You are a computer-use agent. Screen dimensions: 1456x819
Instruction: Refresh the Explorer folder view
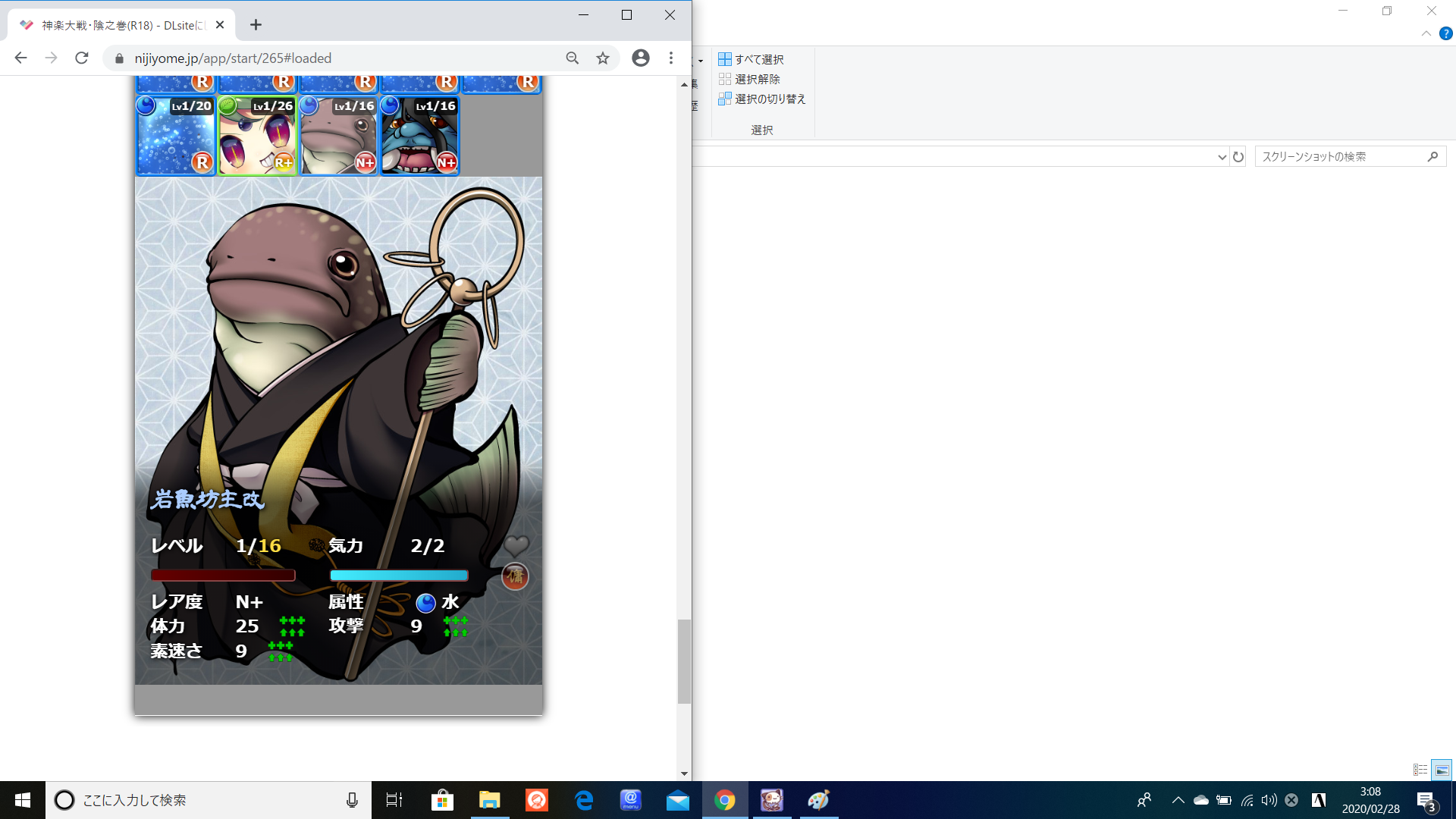[1238, 157]
